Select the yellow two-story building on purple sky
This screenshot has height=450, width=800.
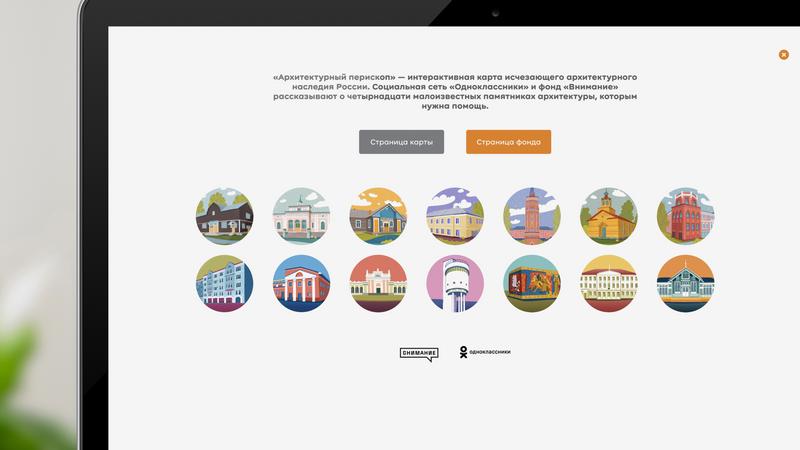pyautogui.click(x=455, y=217)
